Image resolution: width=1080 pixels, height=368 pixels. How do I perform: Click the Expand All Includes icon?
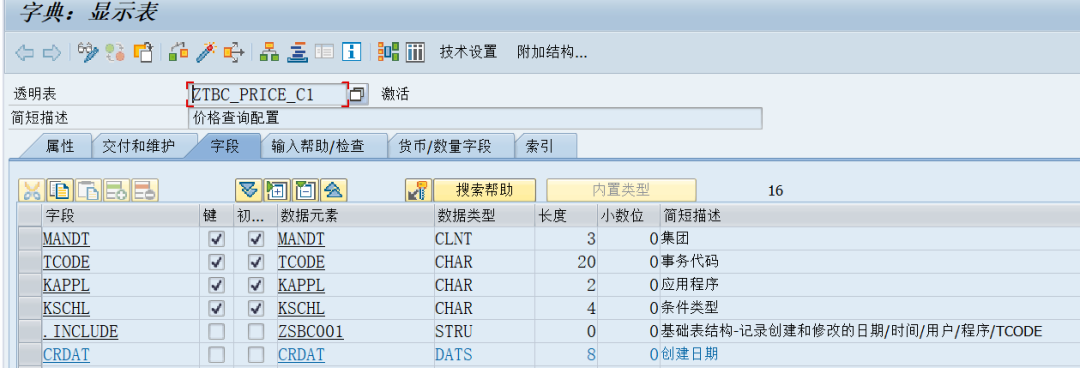pyautogui.click(x=248, y=190)
